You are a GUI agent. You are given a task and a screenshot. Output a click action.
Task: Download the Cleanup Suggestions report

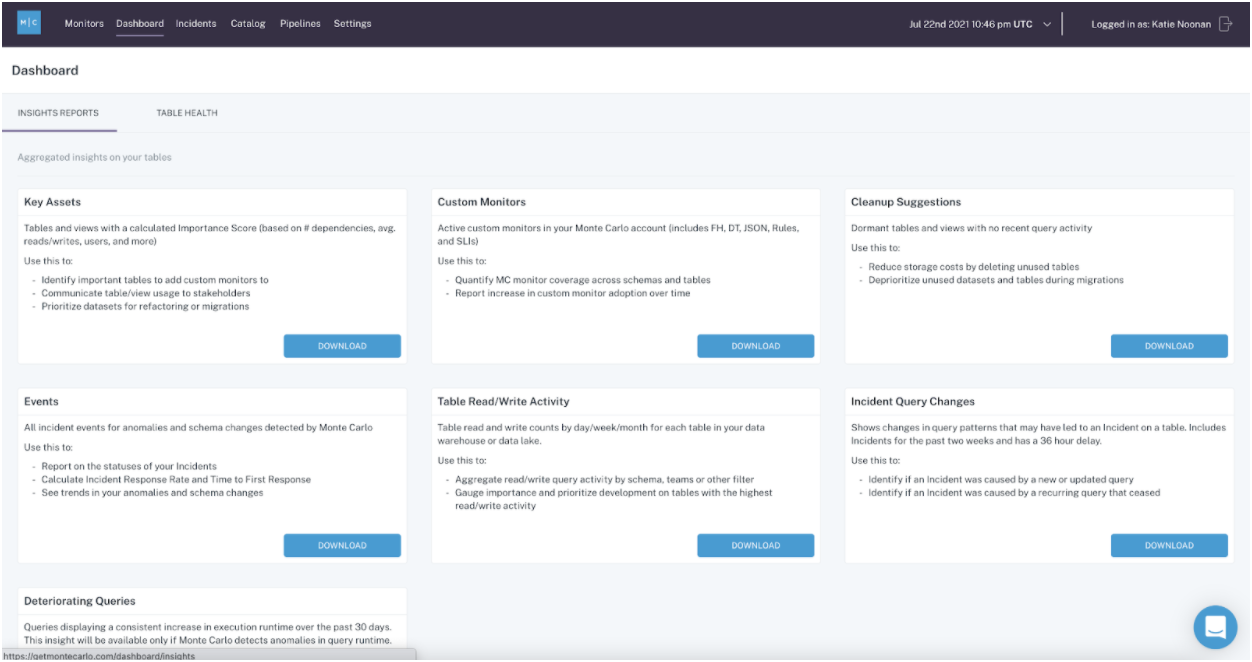click(1169, 346)
